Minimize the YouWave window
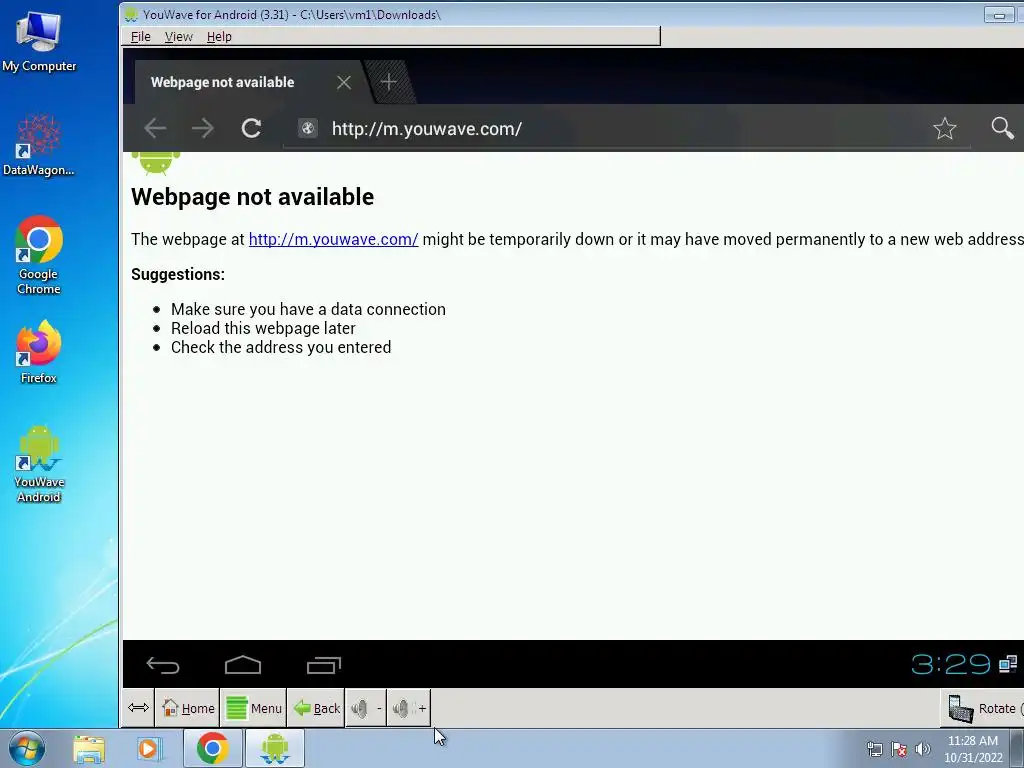1024x768 pixels. coord(999,14)
